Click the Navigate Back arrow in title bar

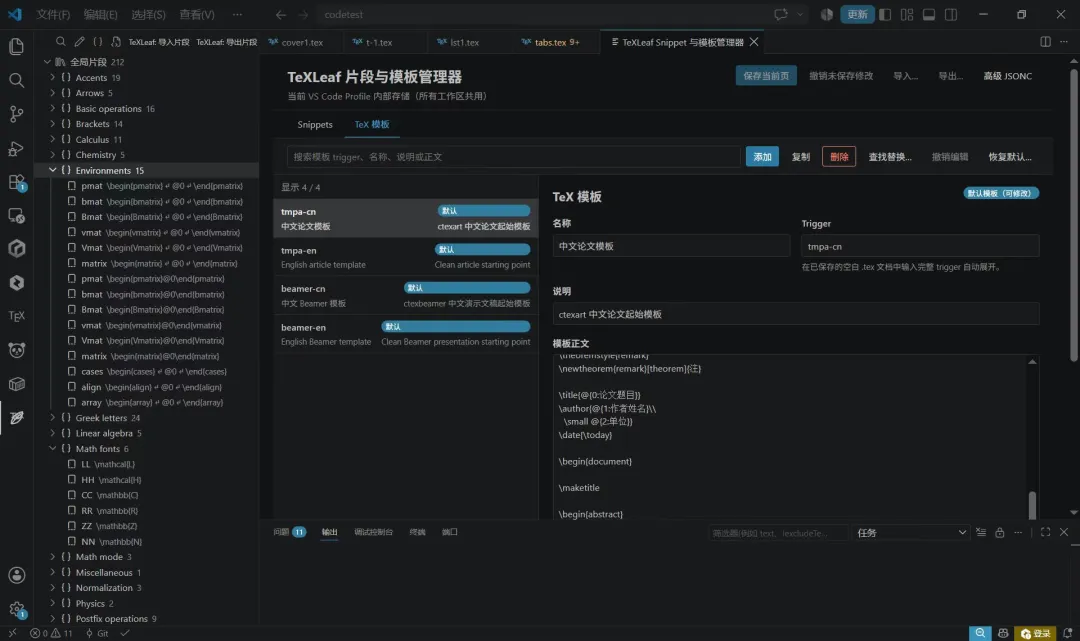click(280, 14)
